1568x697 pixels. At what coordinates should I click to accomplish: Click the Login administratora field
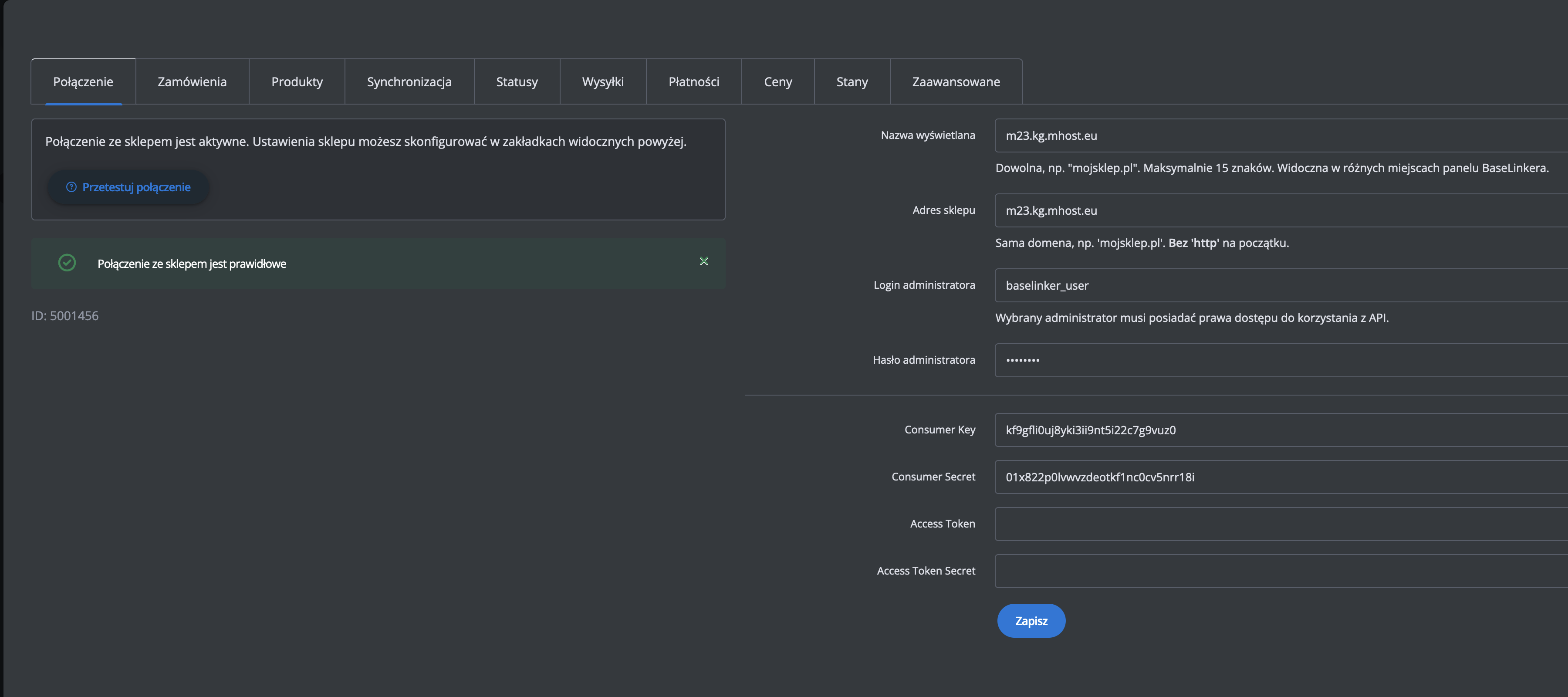point(1278,285)
